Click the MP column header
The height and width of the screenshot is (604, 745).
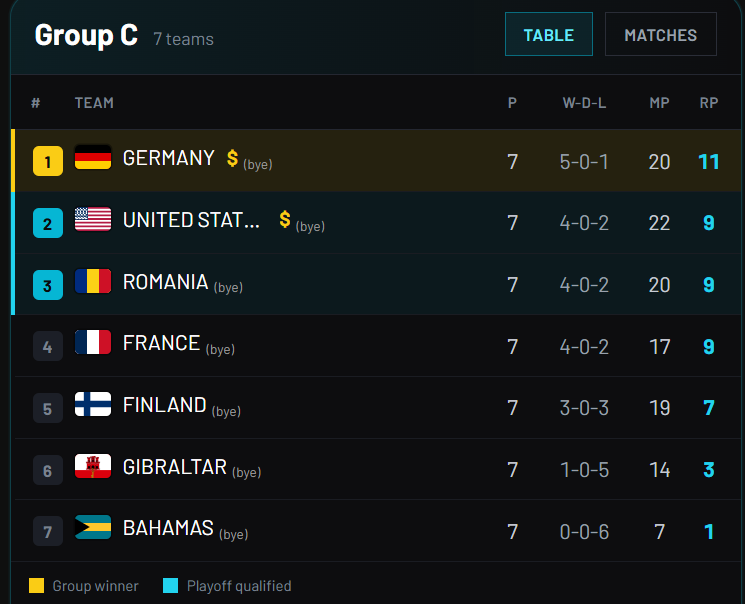659,103
